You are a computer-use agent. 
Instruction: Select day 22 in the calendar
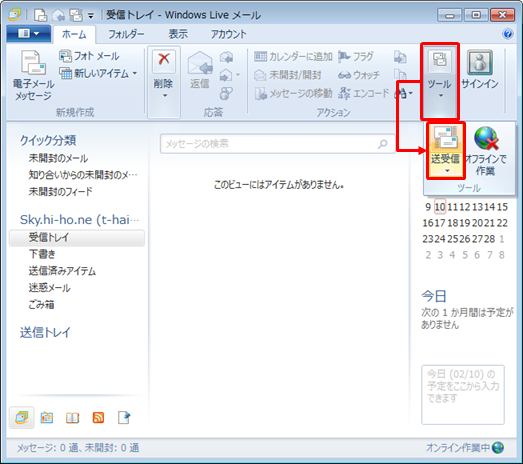point(502,223)
